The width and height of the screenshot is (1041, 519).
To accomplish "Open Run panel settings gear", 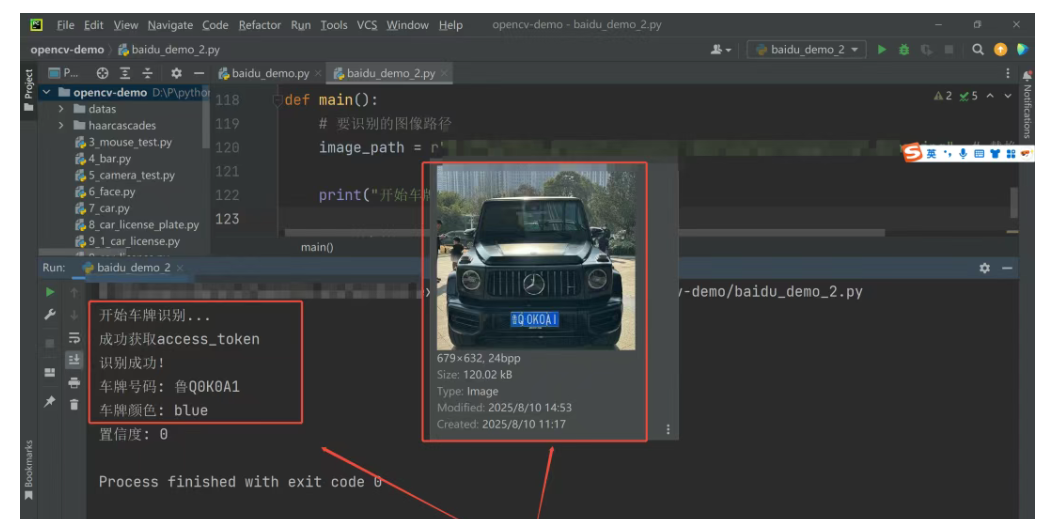I will tap(985, 268).
